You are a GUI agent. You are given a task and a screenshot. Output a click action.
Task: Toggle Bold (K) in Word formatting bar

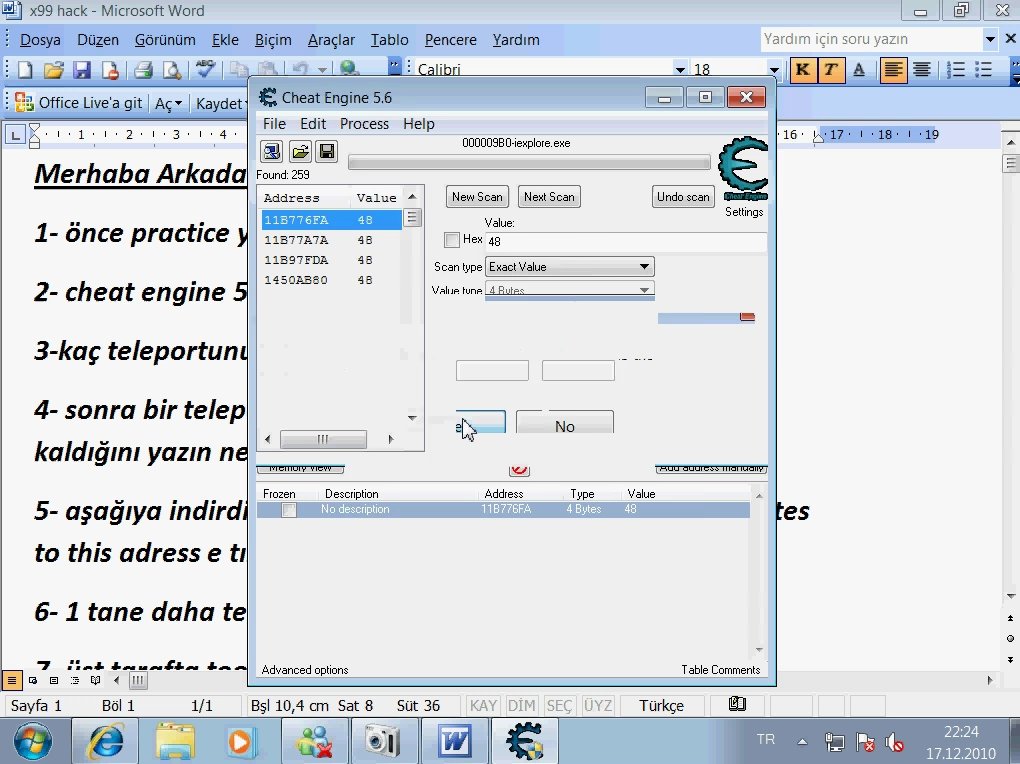(803, 70)
